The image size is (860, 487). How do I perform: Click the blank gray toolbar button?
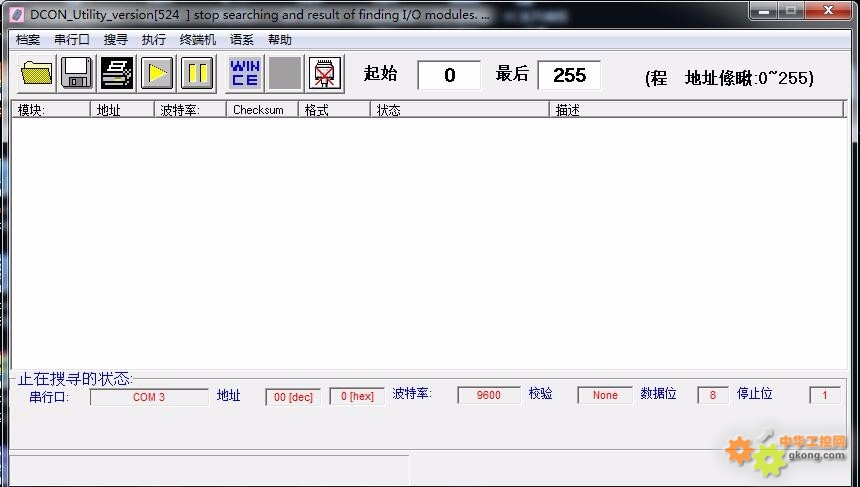coord(285,74)
